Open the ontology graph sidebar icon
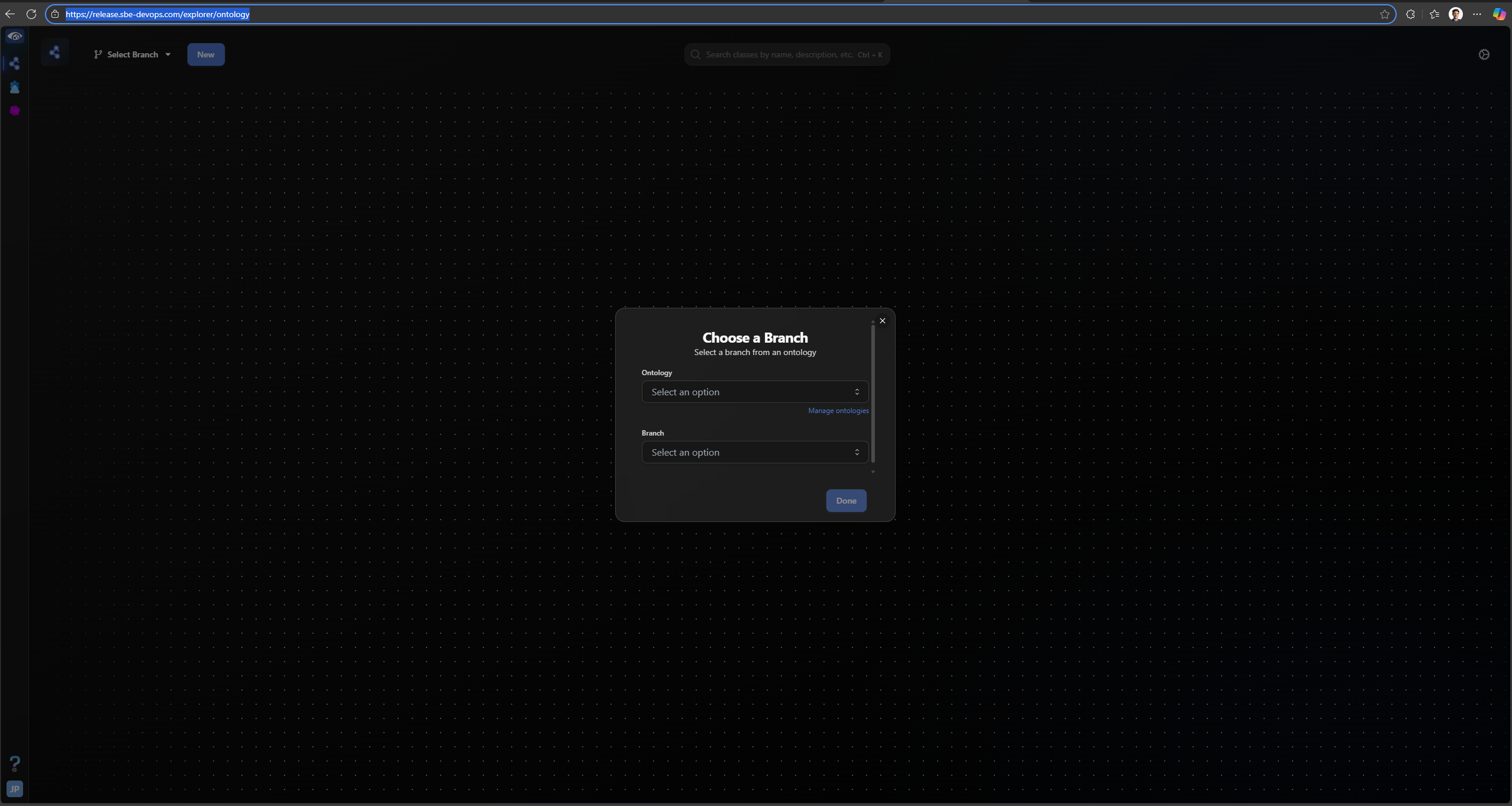 click(x=15, y=63)
